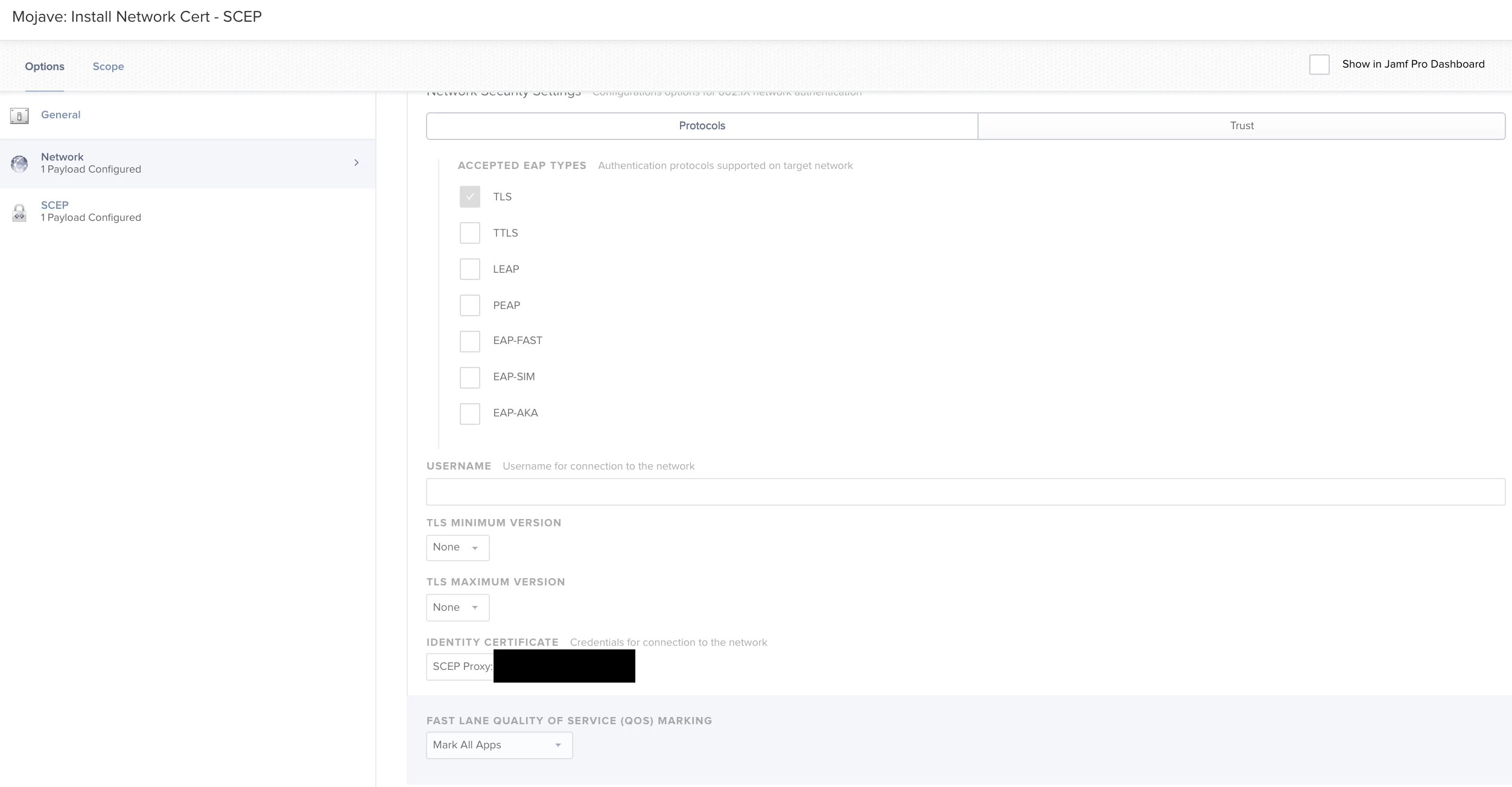Open the TLS Maximum Version dropdown
Viewport: 1512px width, 787px height.
pos(457,608)
